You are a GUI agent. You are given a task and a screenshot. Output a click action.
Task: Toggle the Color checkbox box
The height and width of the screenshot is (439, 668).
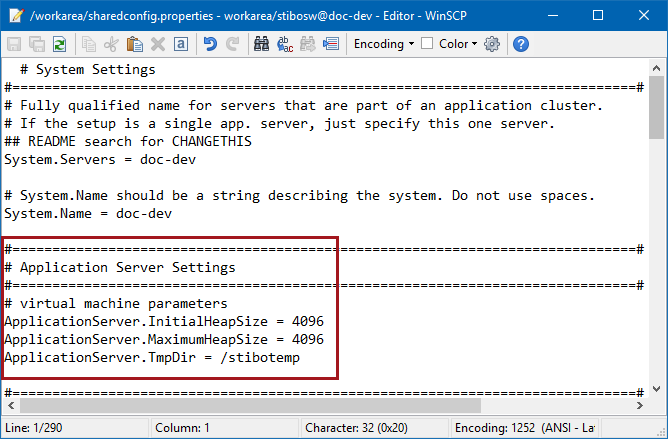427,43
